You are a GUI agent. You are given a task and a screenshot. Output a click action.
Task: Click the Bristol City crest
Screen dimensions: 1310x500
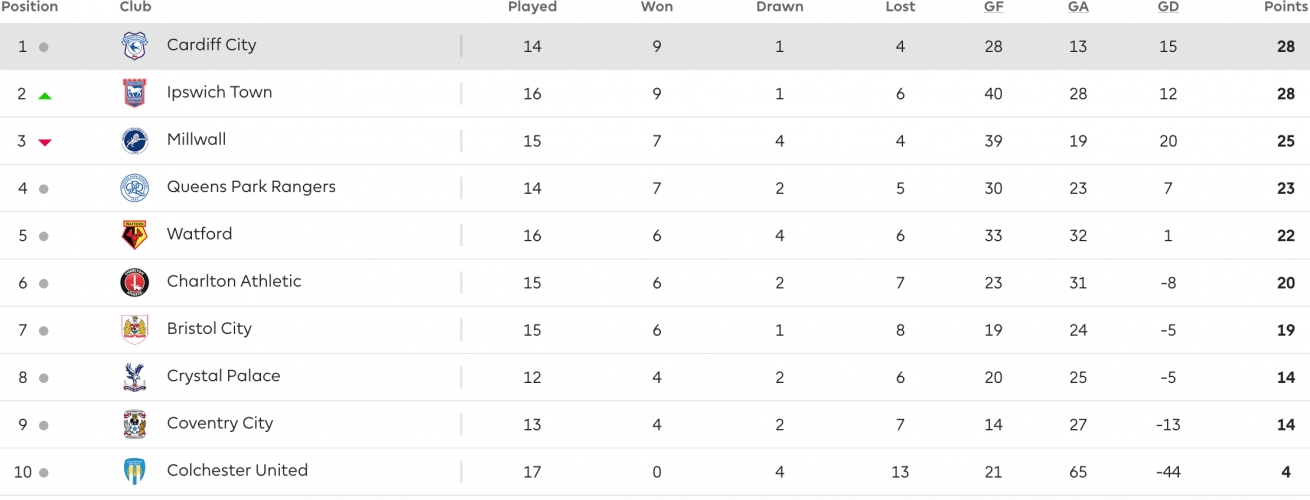[134, 329]
